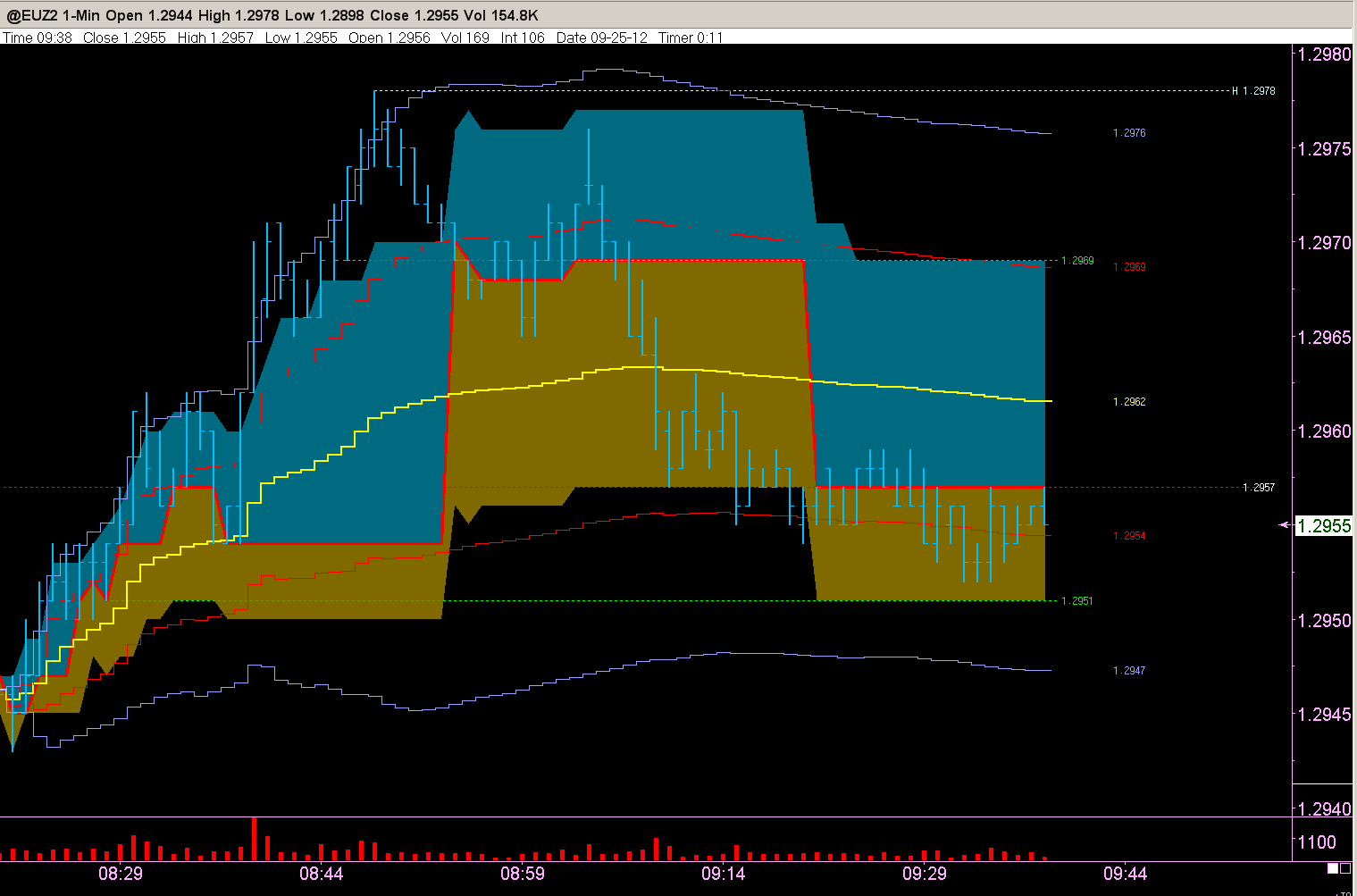This screenshot has height=896, width=1357.
Task: Click the 1.2945 price axis label
Action: [1324, 714]
